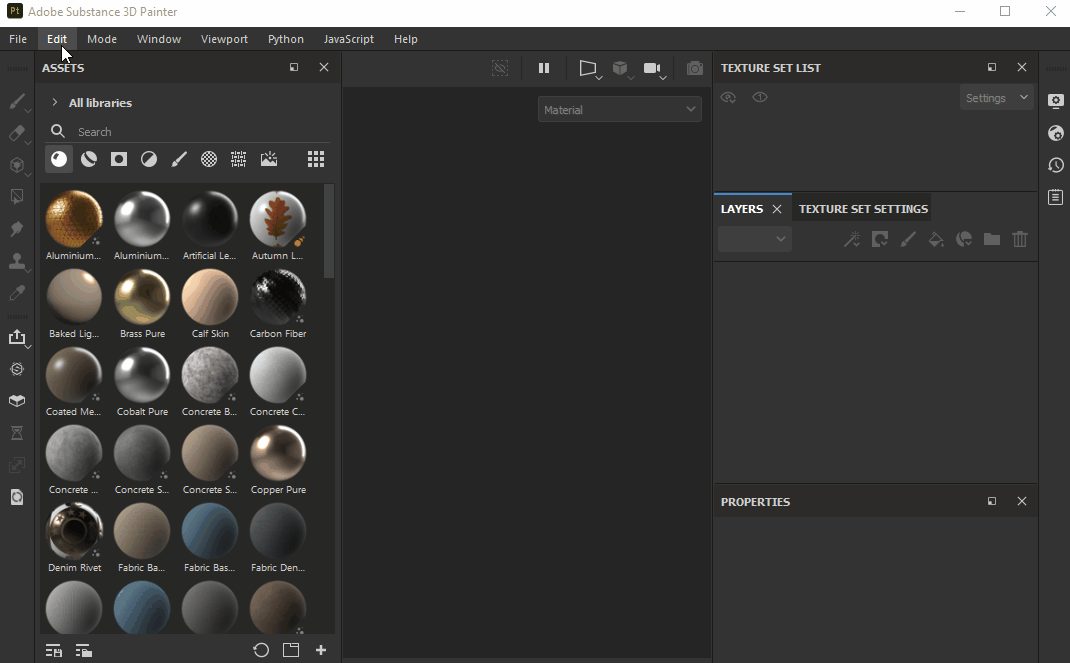Screen dimensions: 1070x663
Task: Solo texture set eye icon
Action: pyautogui.click(x=760, y=98)
